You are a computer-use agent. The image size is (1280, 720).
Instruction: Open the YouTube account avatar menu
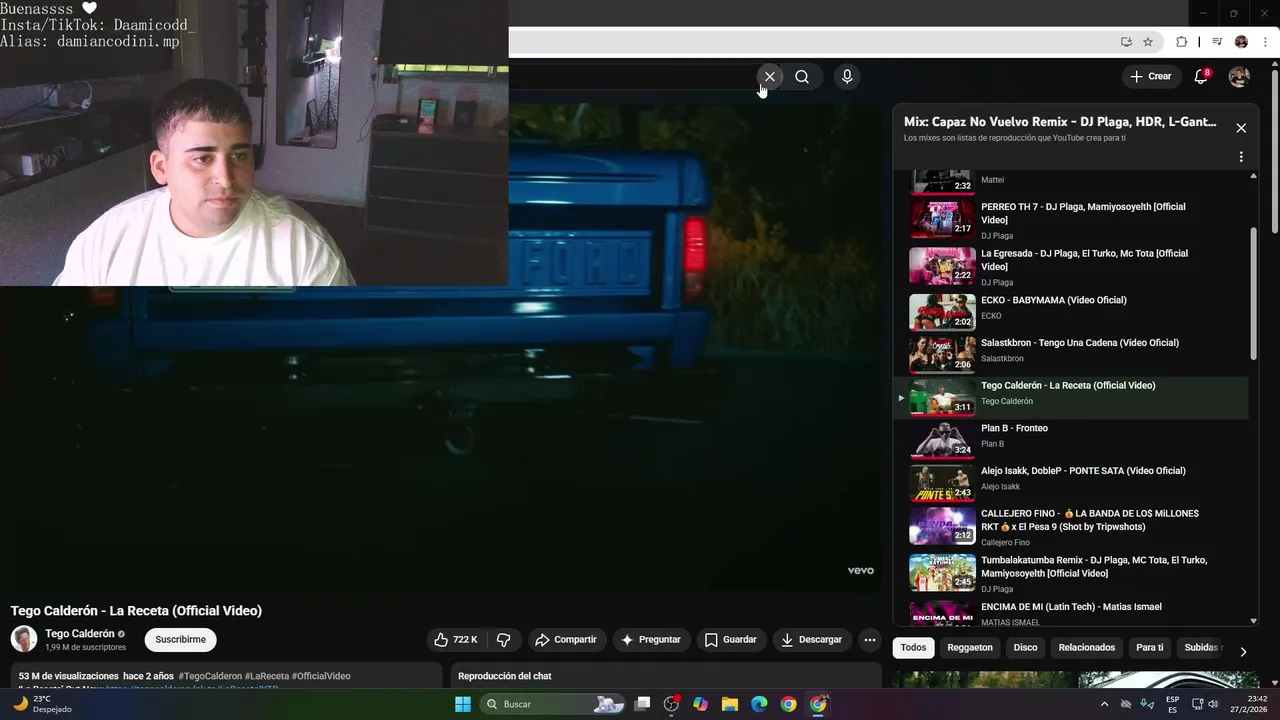1239,77
